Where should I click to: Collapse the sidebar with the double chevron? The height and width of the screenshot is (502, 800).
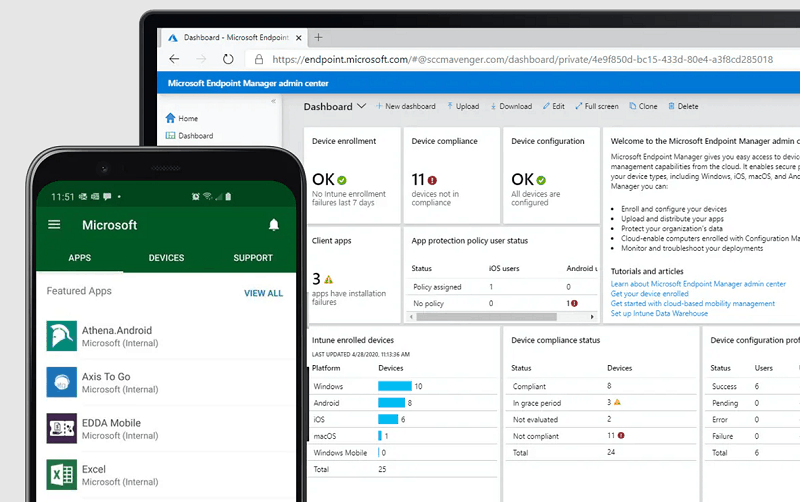273,101
